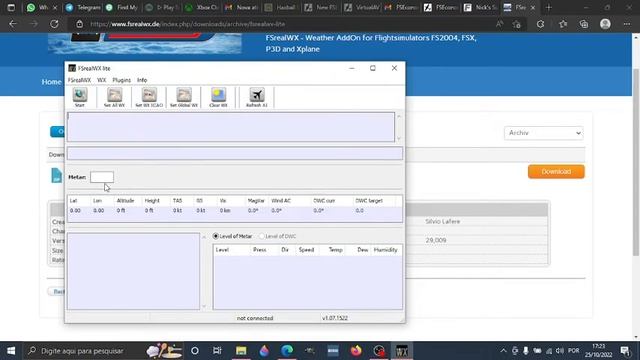This screenshot has height=360, width=640.
Task: Open Microsoft Edge from taskbar
Action: tap(287, 351)
